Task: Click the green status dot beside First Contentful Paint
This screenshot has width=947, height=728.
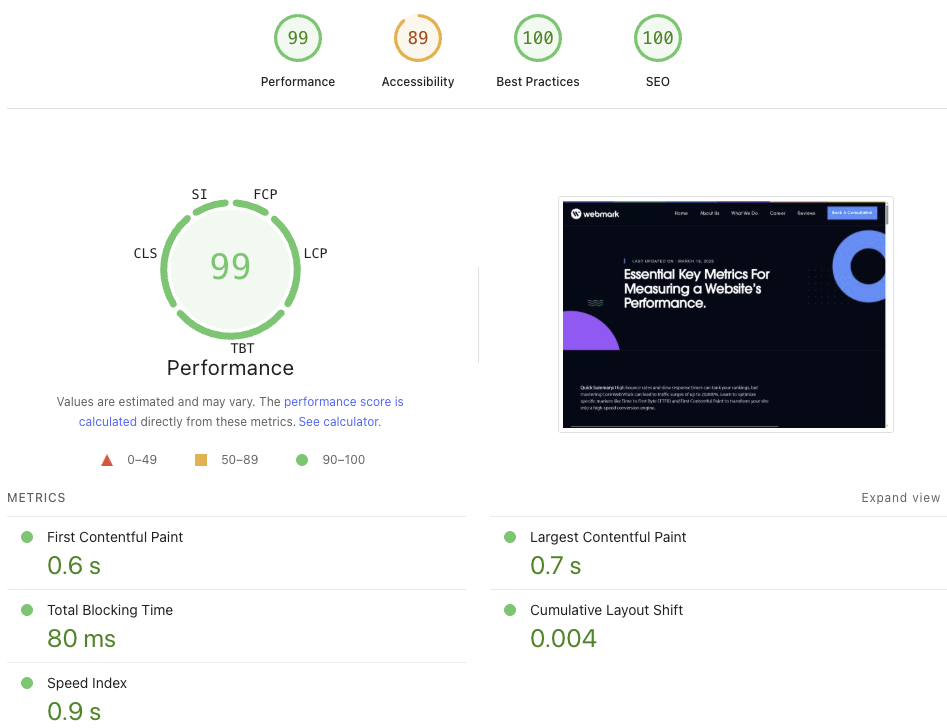Action: pos(28,537)
